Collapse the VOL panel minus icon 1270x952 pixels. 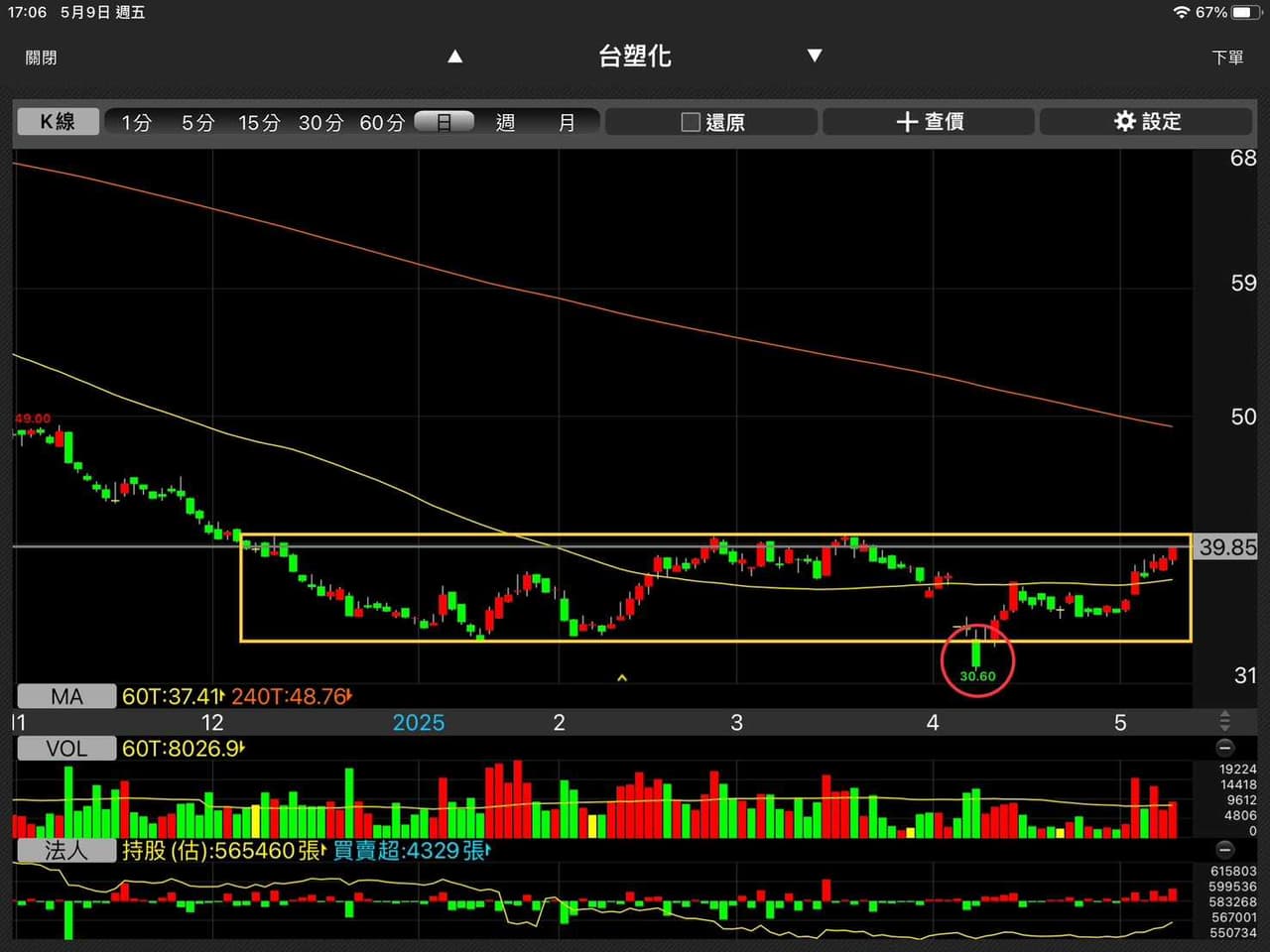point(1225,748)
